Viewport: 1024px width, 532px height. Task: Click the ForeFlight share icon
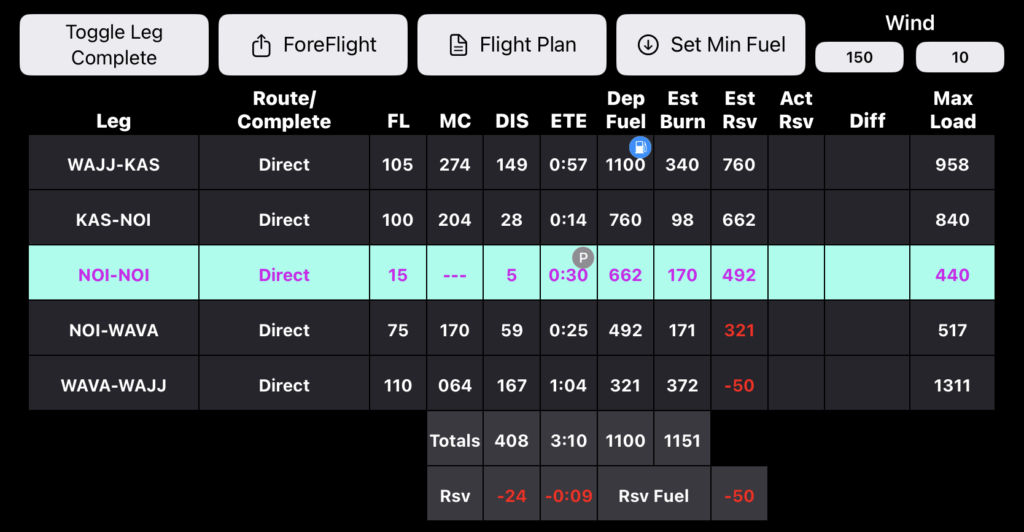[x=261, y=45]
